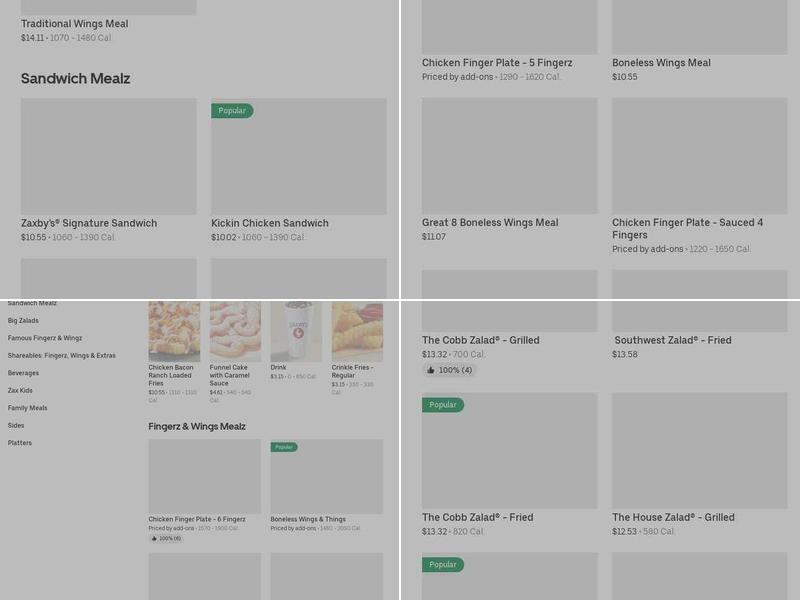800x600 pixels.
Task: Click Popular badge on Kickin Chicken Sandwich
Action: [x=232, y=111]
